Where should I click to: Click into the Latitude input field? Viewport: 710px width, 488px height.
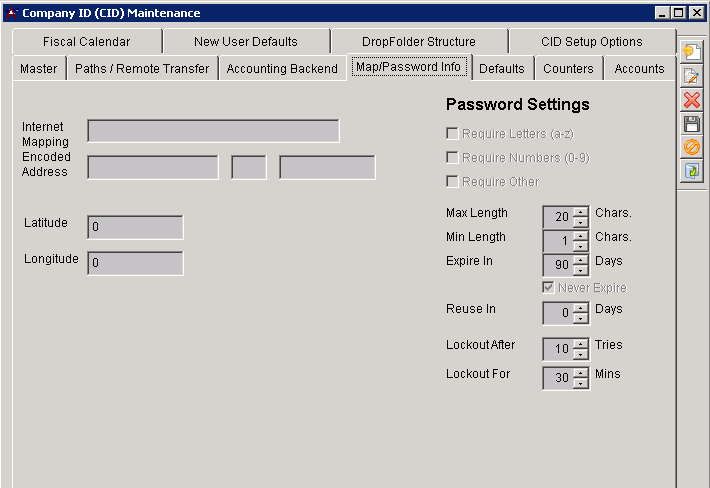[135, 227]
